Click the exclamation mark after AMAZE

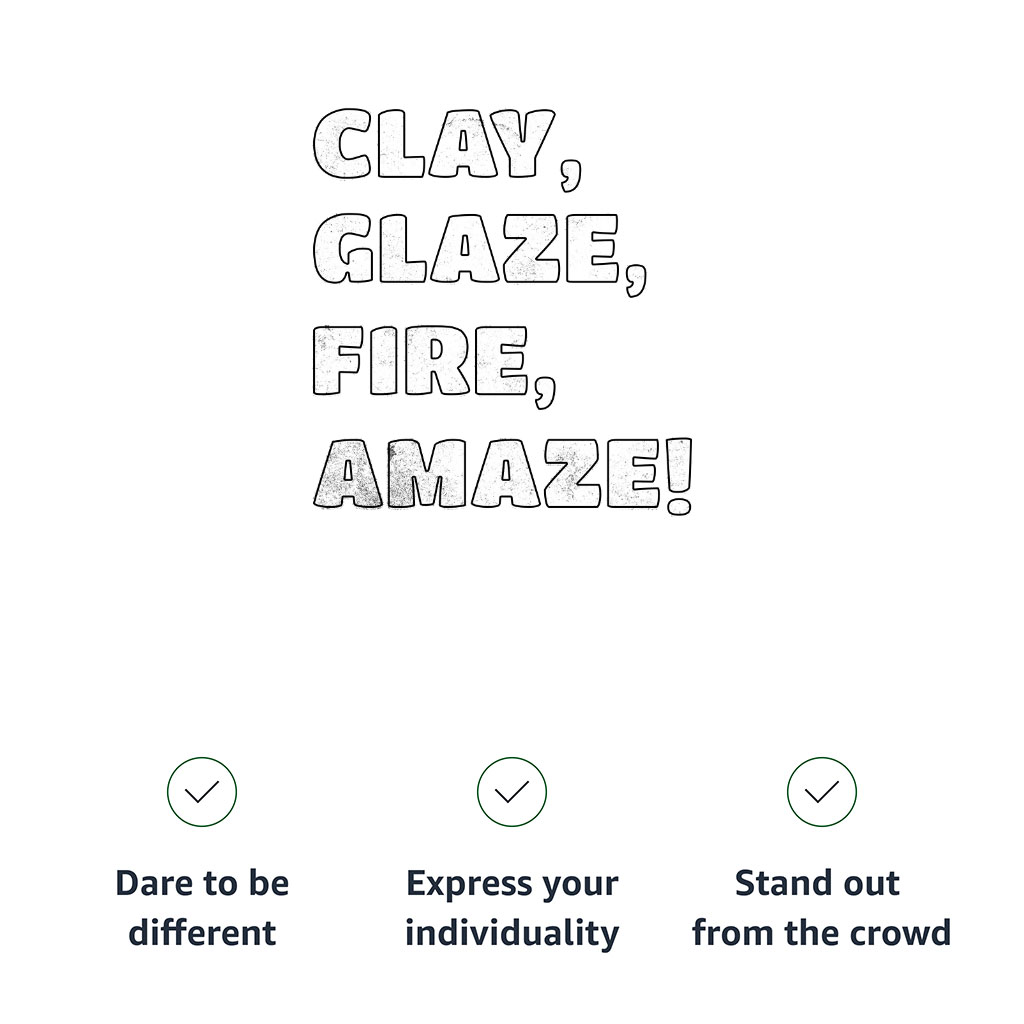coord(679,477)
